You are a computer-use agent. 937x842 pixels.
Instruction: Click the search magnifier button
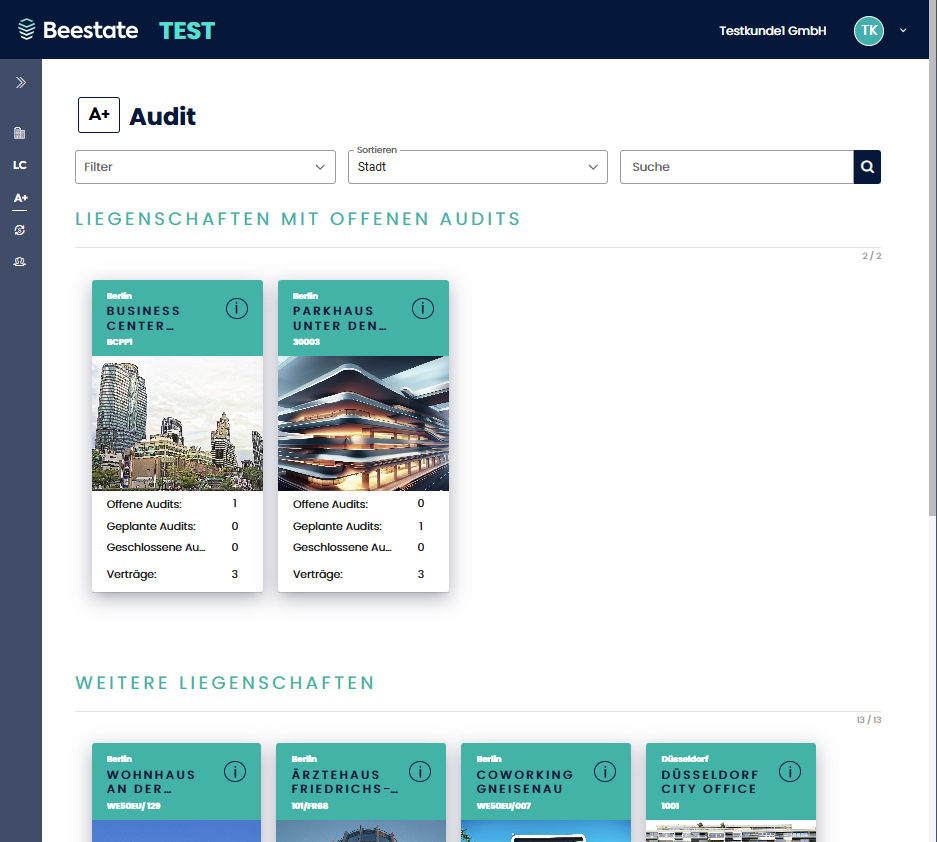pyautogui.click(x=867, y=167)
